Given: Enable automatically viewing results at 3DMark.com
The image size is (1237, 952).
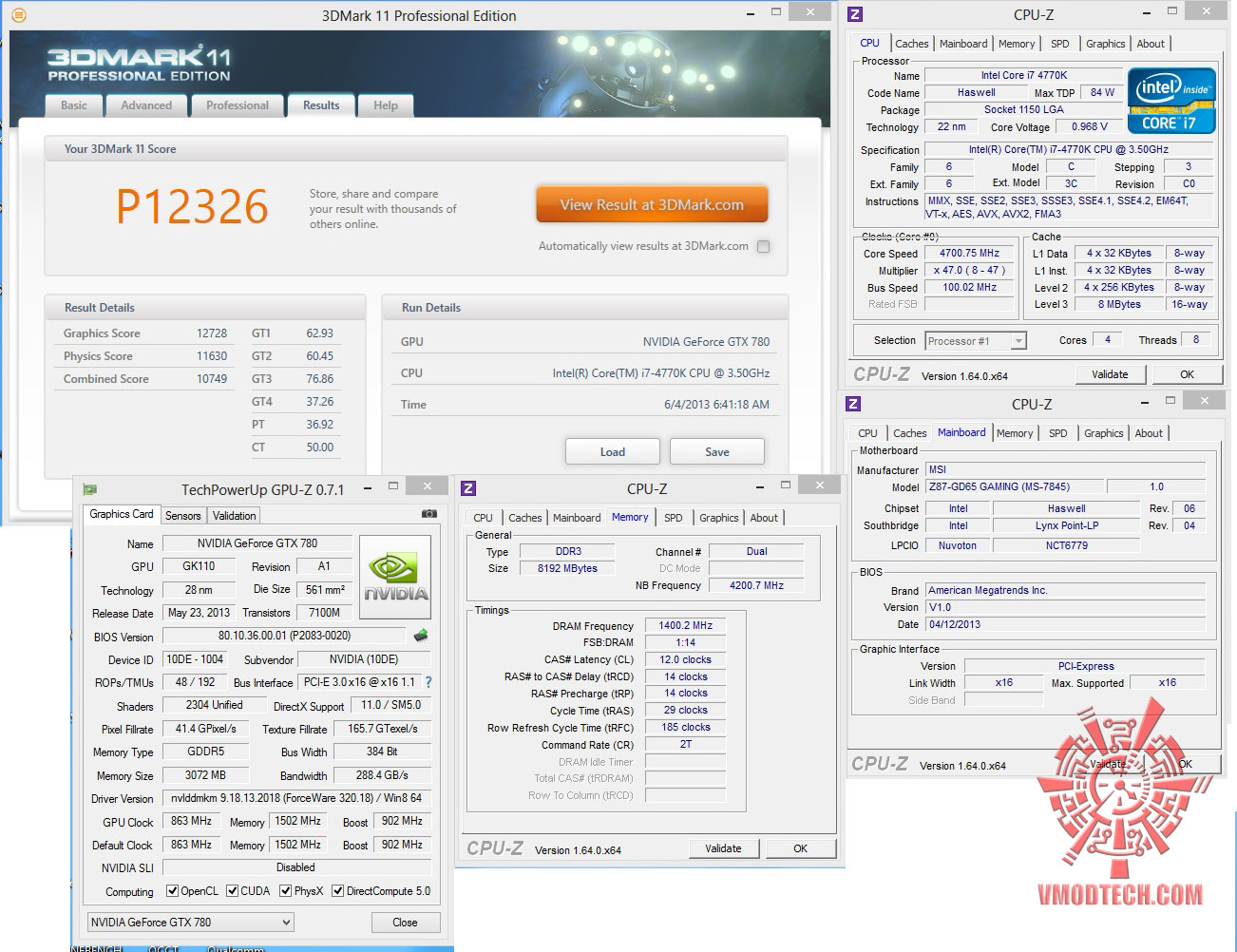Looking at the screenshot, I should point(763,246).
